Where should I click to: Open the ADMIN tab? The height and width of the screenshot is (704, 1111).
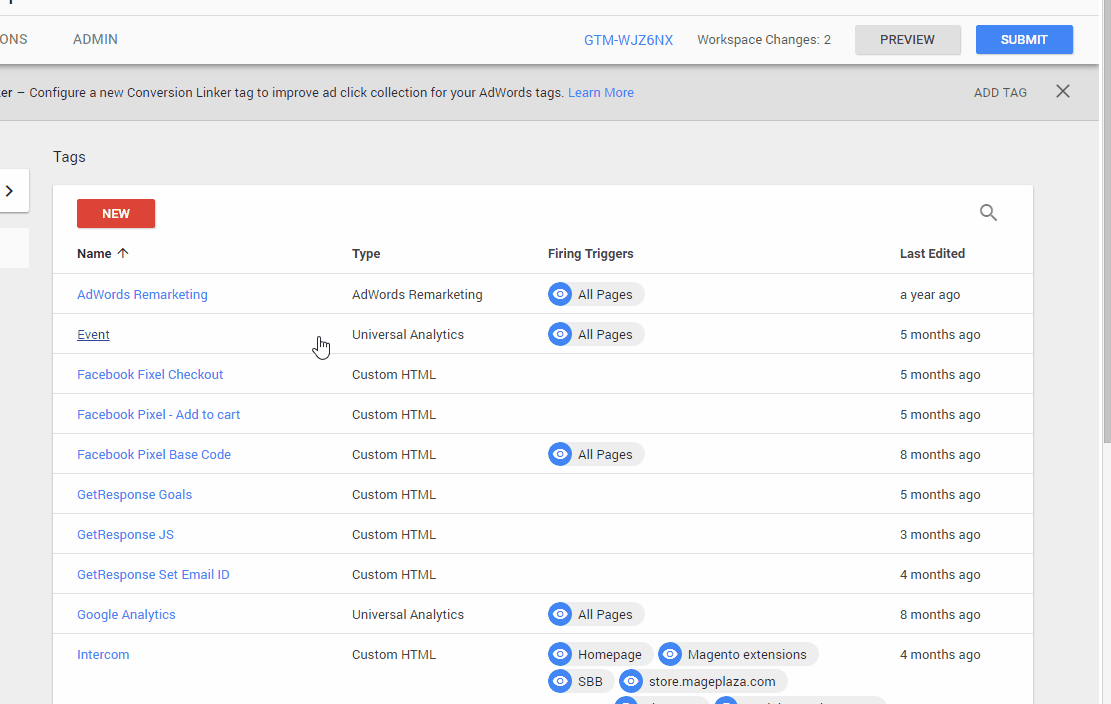click(x=95, y=40)
